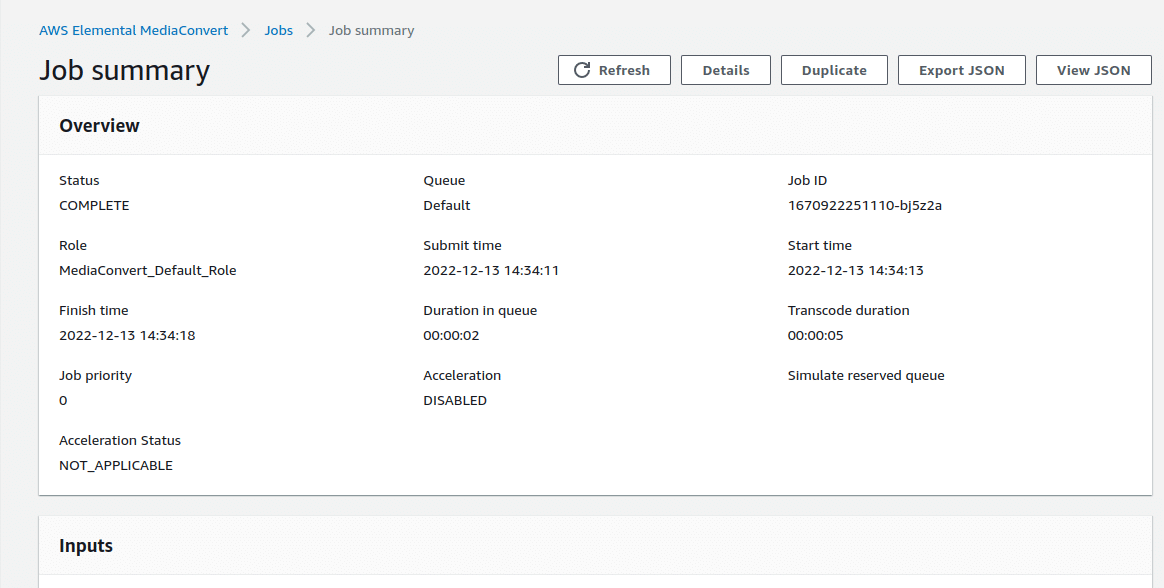The width and height of the screenshot is (1164, 588).
Task: Click the Job summary page heading
Action: 125,70
